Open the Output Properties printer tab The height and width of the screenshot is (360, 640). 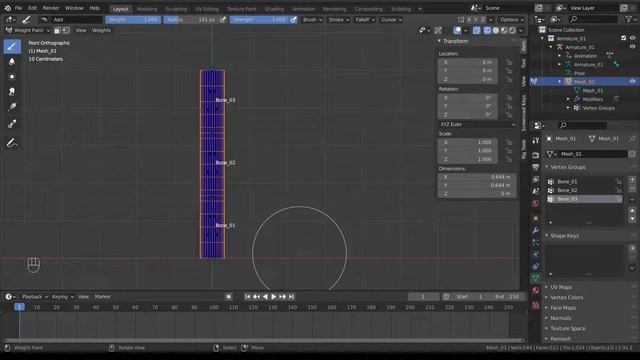(x=536, y=167)
